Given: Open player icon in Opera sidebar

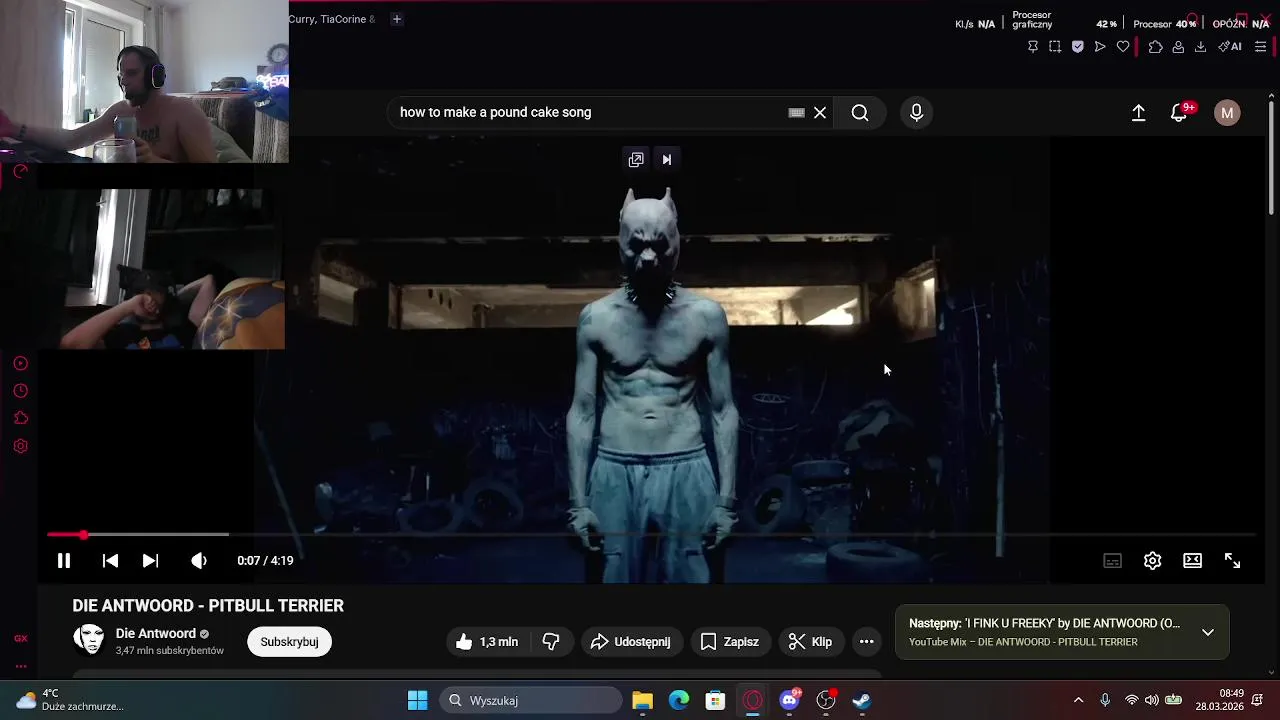Looking at the screenshot, I should [20, 364].
